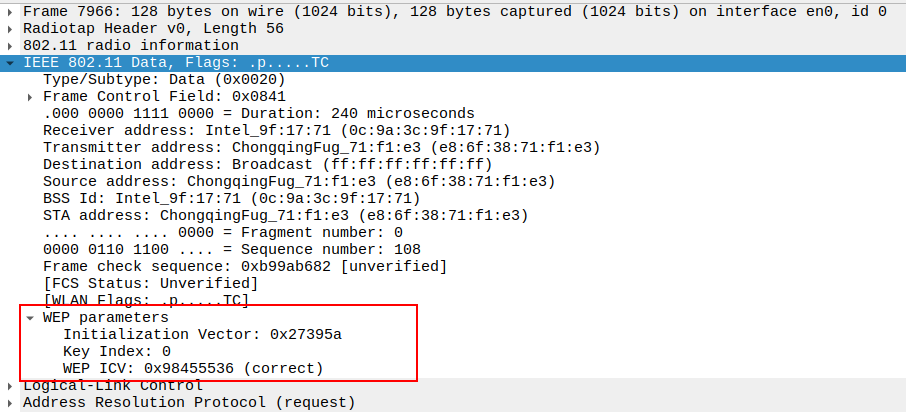Expand the Address Resolution Protocol section

pos(10,403)
